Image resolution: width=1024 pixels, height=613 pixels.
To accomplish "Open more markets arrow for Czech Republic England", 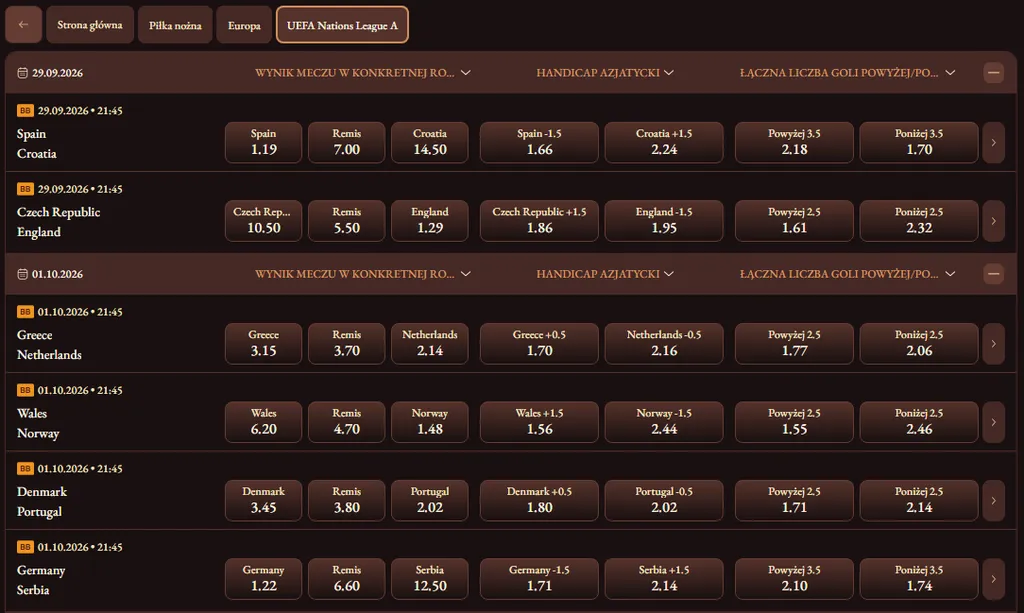I will click(993, 221).
